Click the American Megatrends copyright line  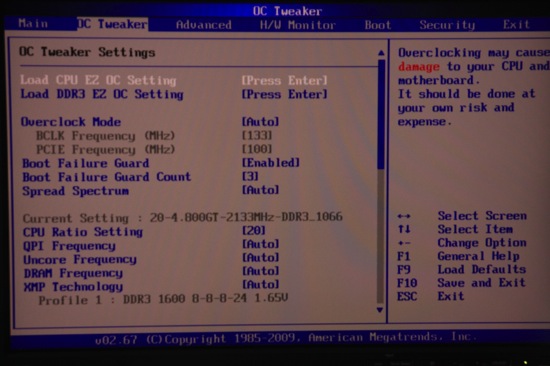coord(286,338)
